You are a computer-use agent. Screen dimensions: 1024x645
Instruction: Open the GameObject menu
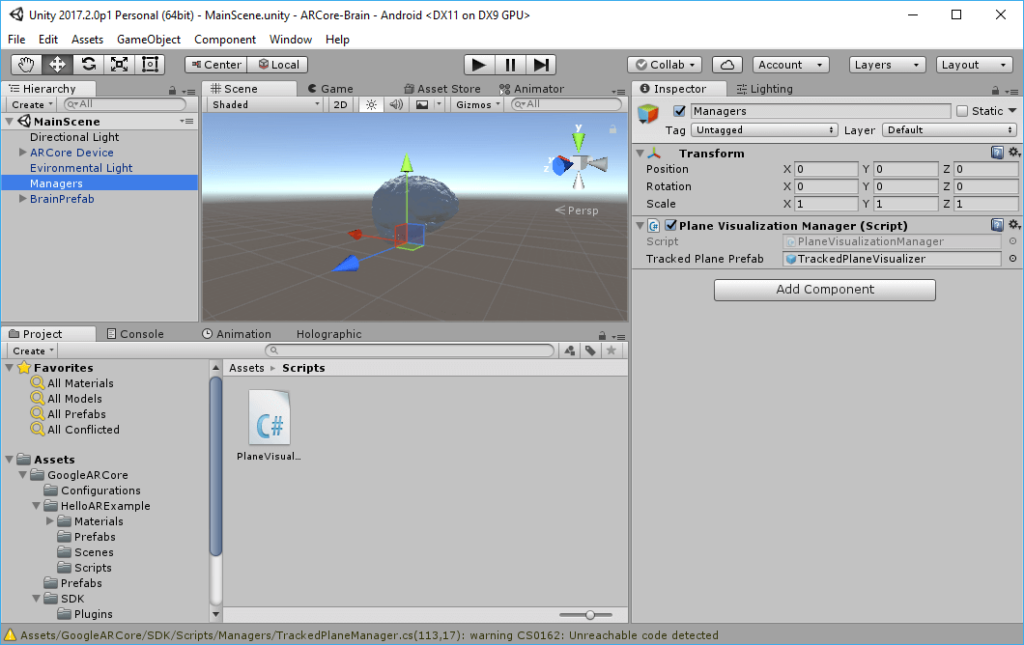tap(149, 39)
